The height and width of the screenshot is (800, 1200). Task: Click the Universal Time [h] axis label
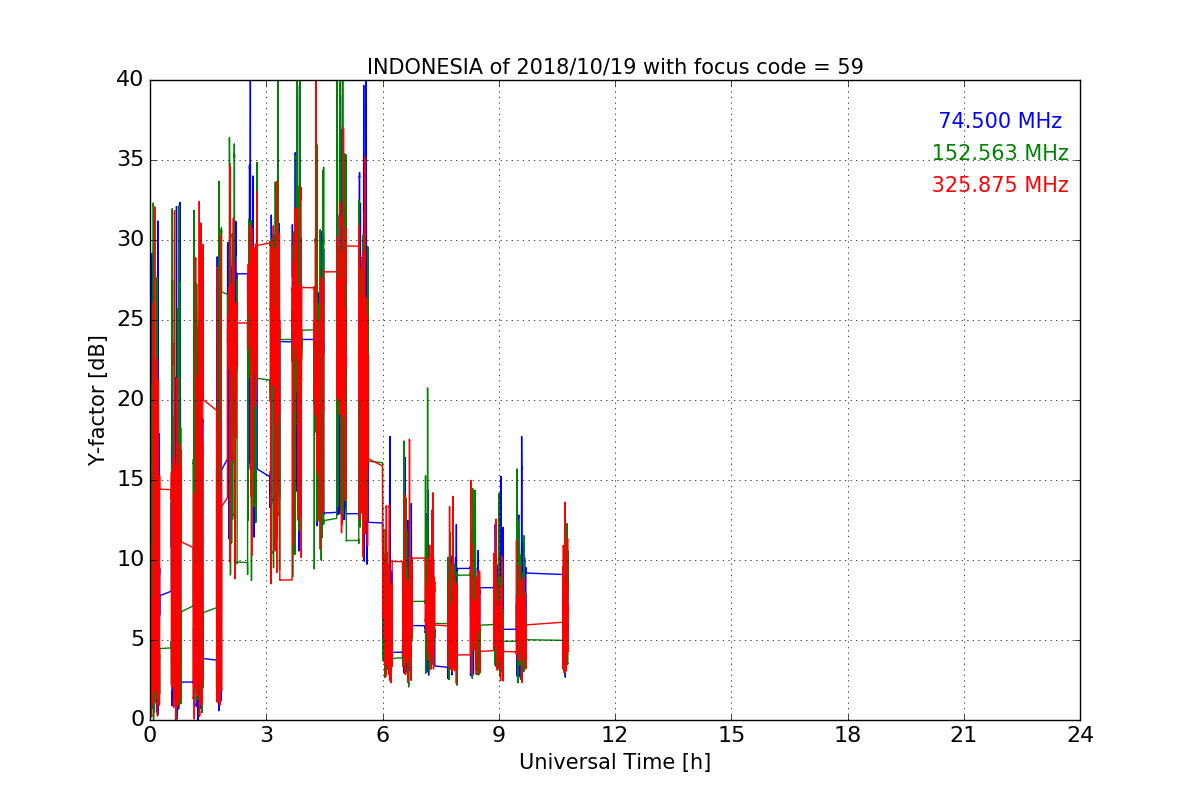(x=615, y=762)
